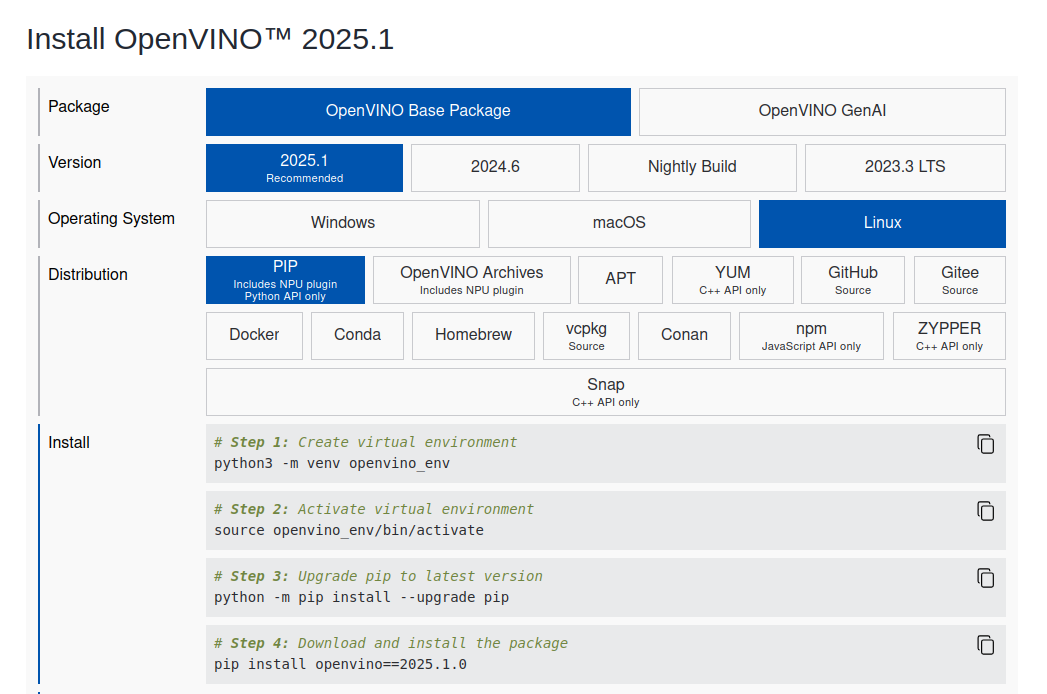Click the Distribution row label
Image resolution: width=1047 pixels, height=694 pixels.
click(87, 275)
